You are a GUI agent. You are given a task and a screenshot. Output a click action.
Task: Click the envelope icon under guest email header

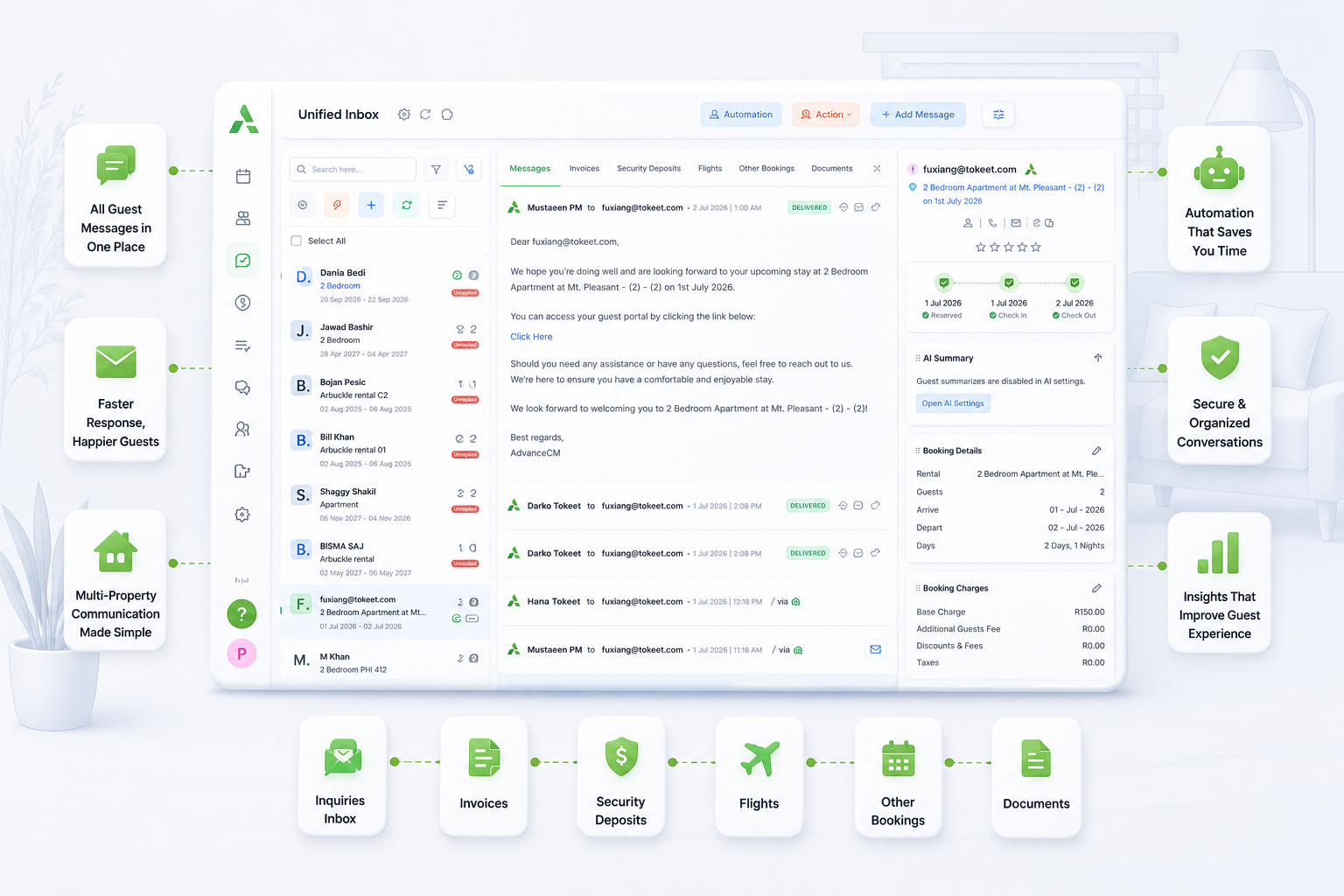[x=1016, y=223]
